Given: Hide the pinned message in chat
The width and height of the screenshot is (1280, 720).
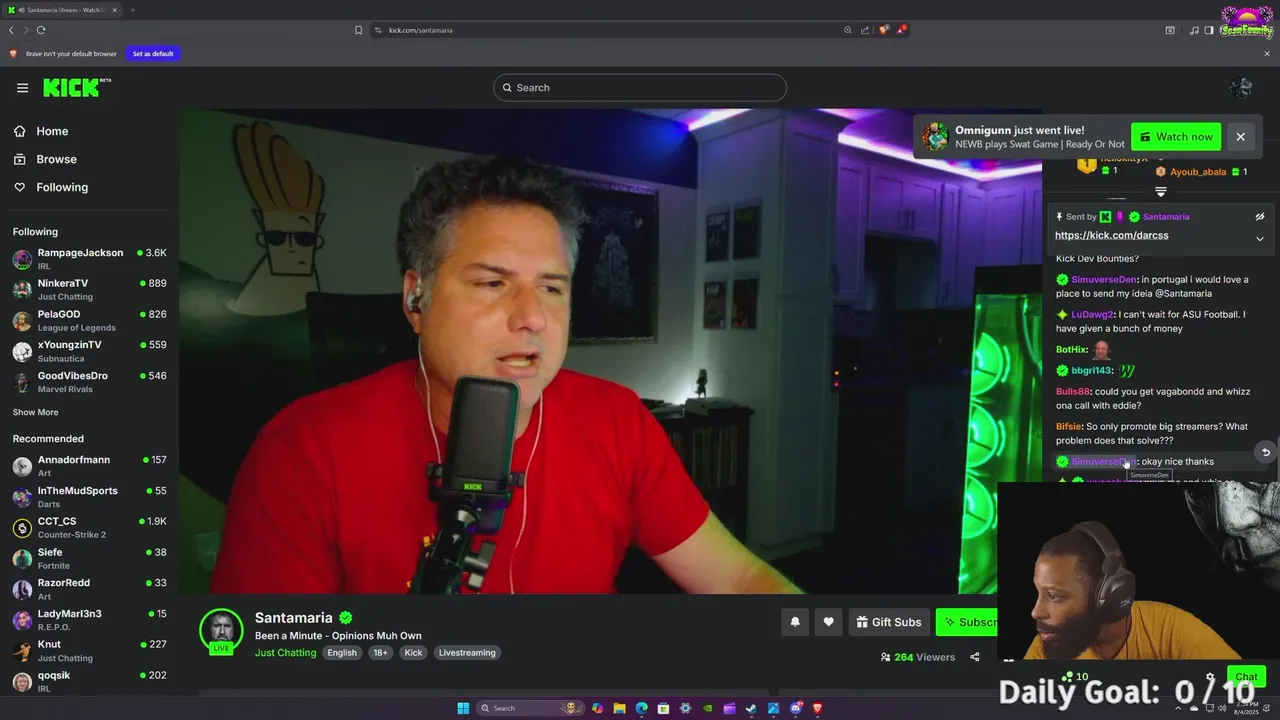Looking at the screenshot, I should [x=1260, y=216].
